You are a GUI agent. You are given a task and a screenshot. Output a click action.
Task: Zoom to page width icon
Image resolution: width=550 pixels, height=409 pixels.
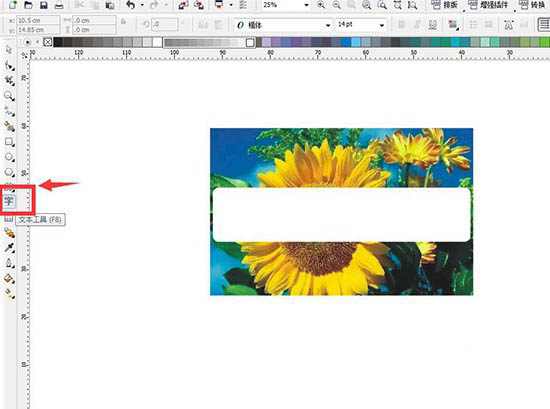point(398,5)
